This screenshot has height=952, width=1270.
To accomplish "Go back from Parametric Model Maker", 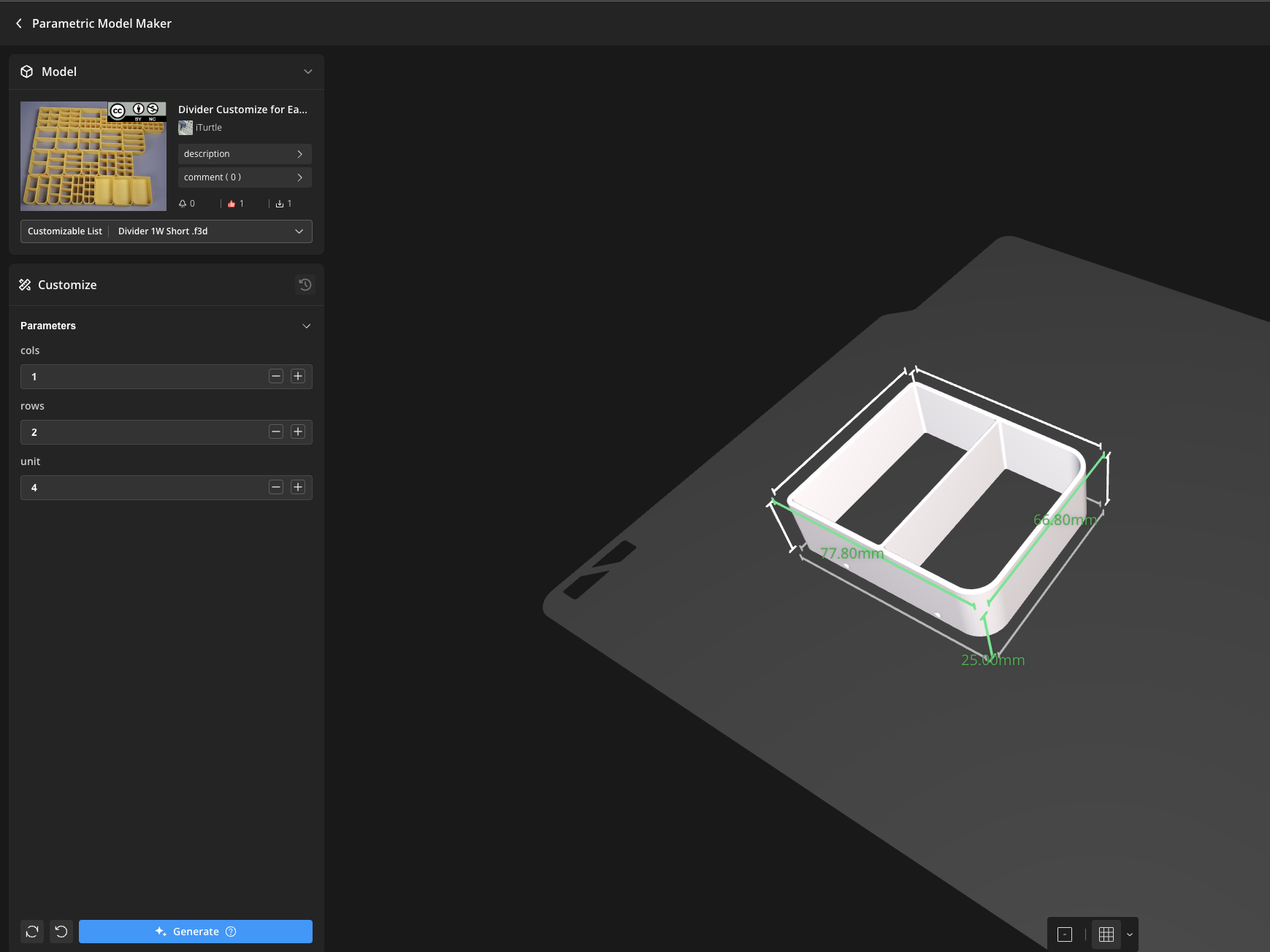I will click(19, 23).
